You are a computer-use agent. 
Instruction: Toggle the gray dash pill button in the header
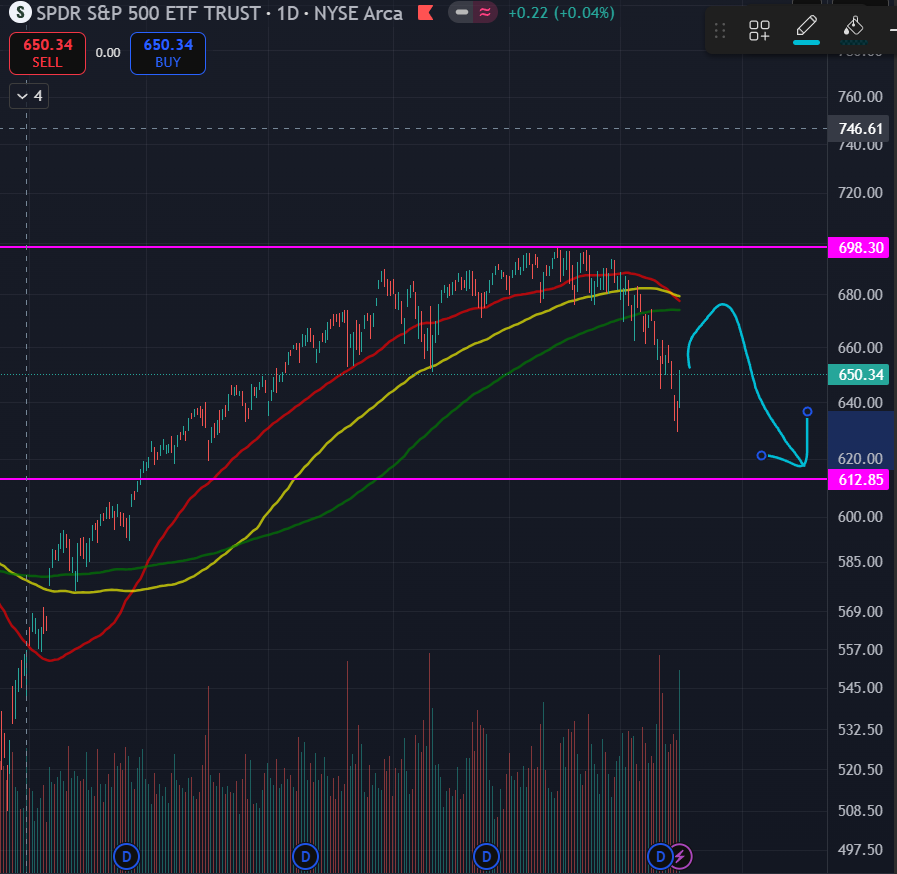(461, 12)
